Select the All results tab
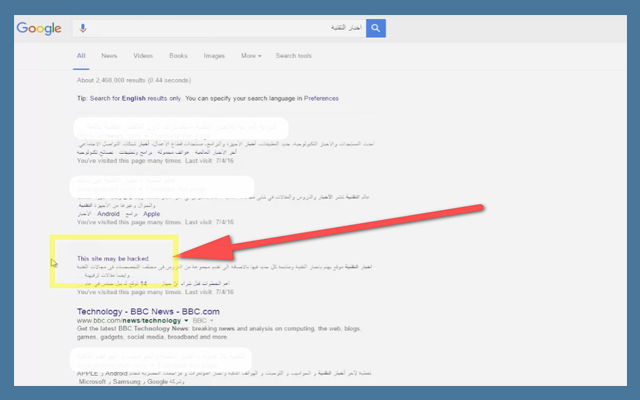Image resolution: width=640 pixels, height=400 pixels. [81, 56]
